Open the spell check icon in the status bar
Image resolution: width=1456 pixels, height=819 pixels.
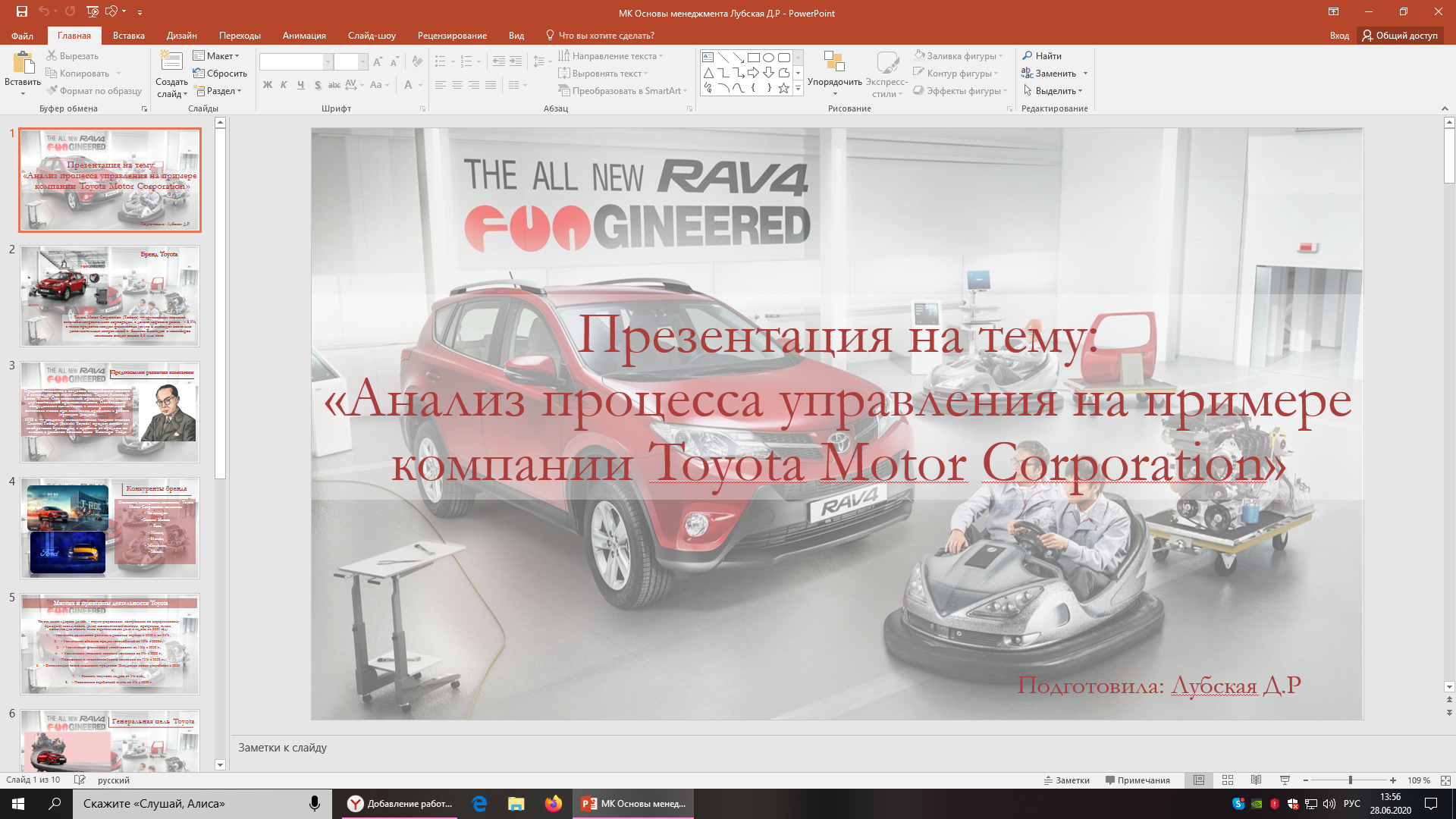tap(80, 780)
